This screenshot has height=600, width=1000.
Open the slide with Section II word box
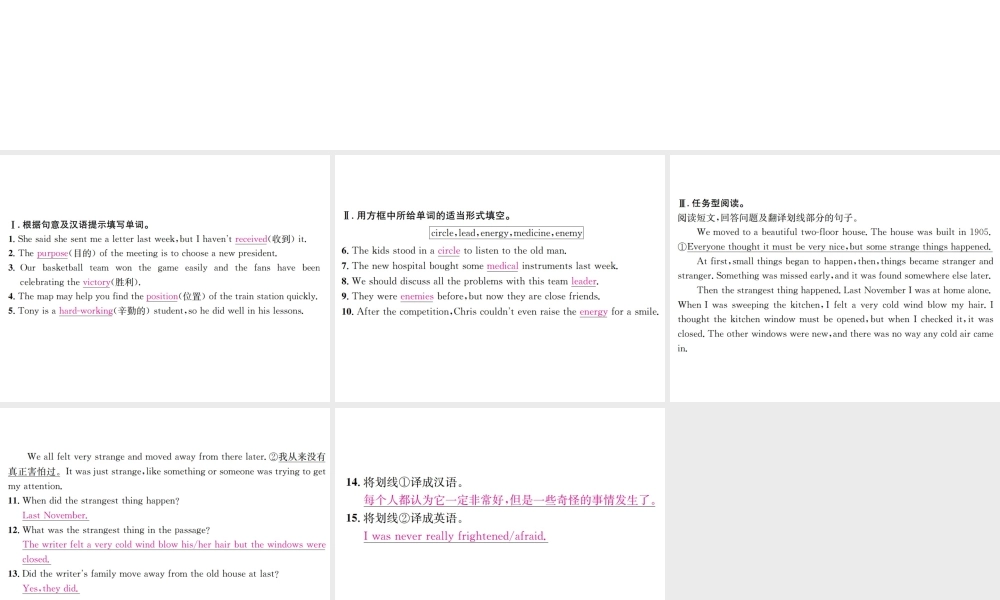coord(499,278)
